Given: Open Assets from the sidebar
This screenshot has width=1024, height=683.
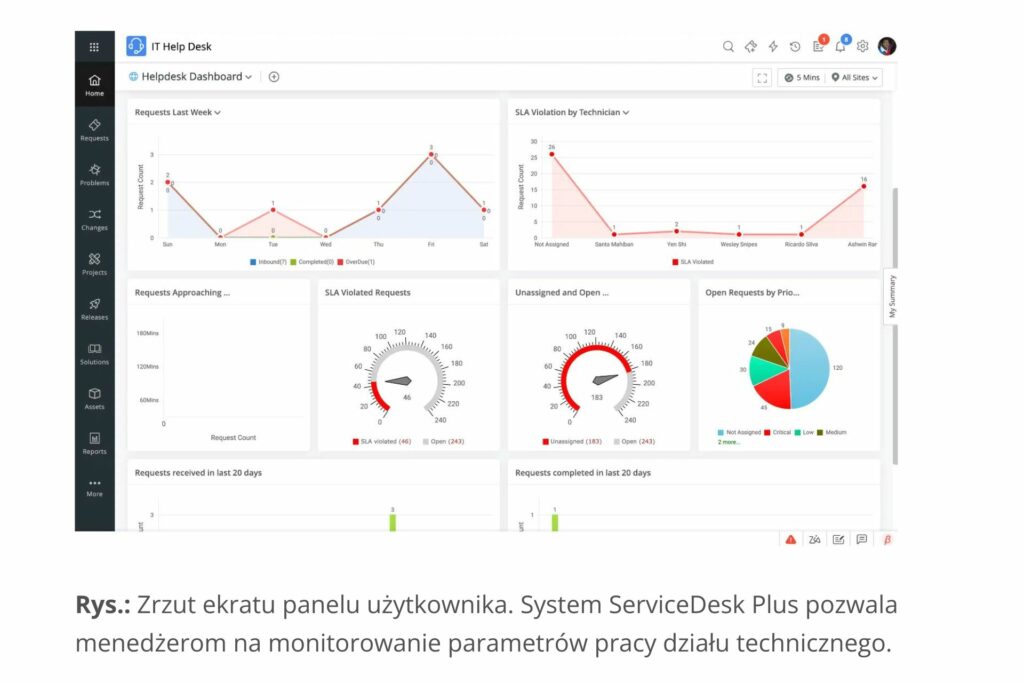Looking at the screenshot, I should (x=94, y=398).
